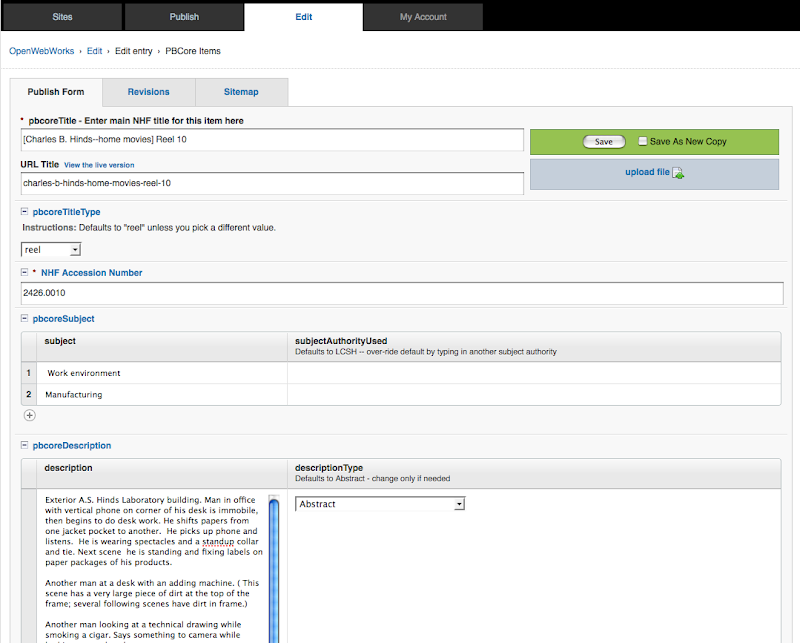Collapse the pbcoreTitleType section minus icon

[24, 211]
